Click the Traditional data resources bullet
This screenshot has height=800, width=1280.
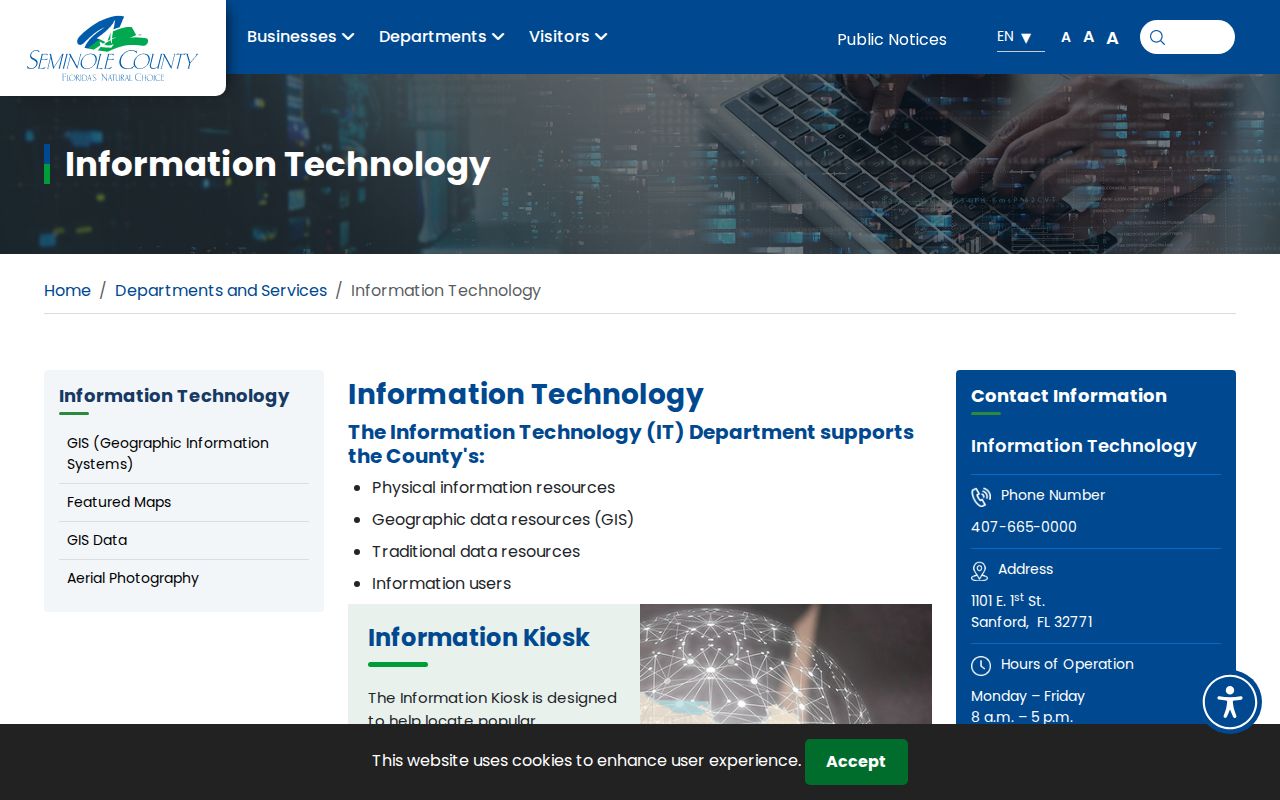click(x=476, y=551)
